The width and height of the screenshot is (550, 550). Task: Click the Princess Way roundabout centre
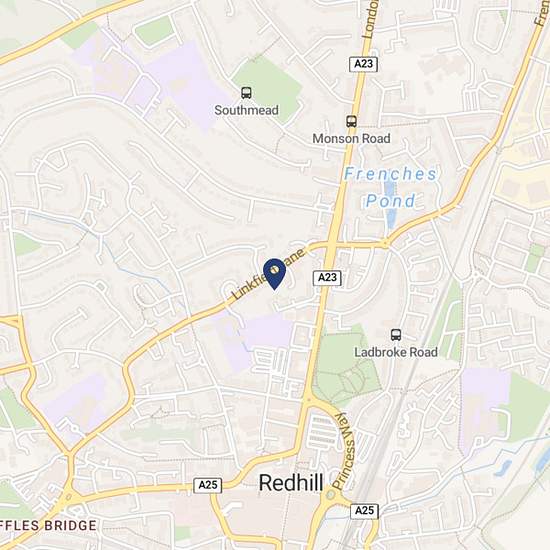tap(330, 495)
